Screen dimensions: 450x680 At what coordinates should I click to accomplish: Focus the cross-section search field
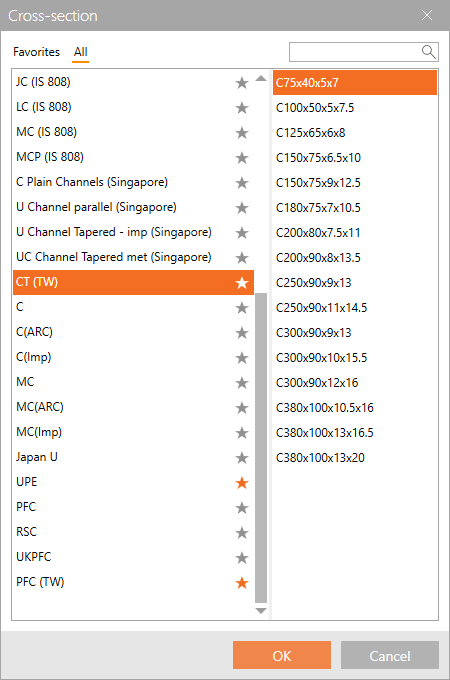[x=355, y=52]
